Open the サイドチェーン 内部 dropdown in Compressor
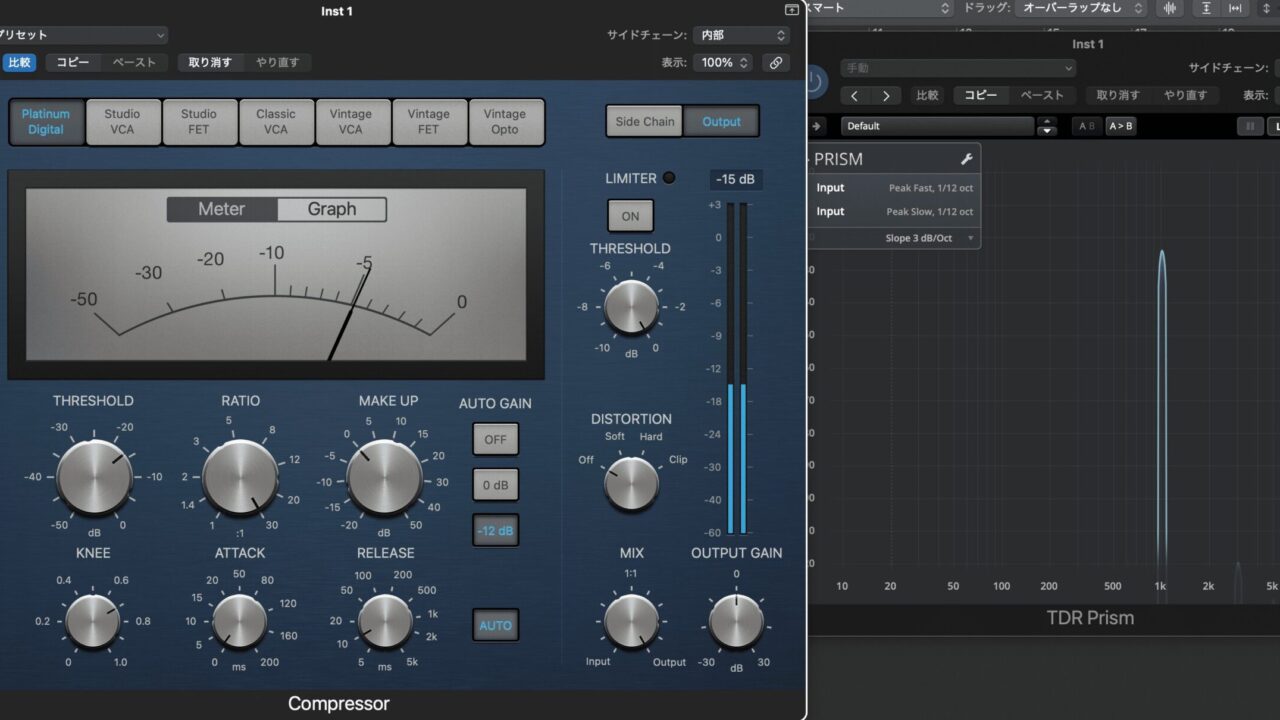Image resolution: width=1280 pixels, height=720 pixels. (x=741, y=35)
